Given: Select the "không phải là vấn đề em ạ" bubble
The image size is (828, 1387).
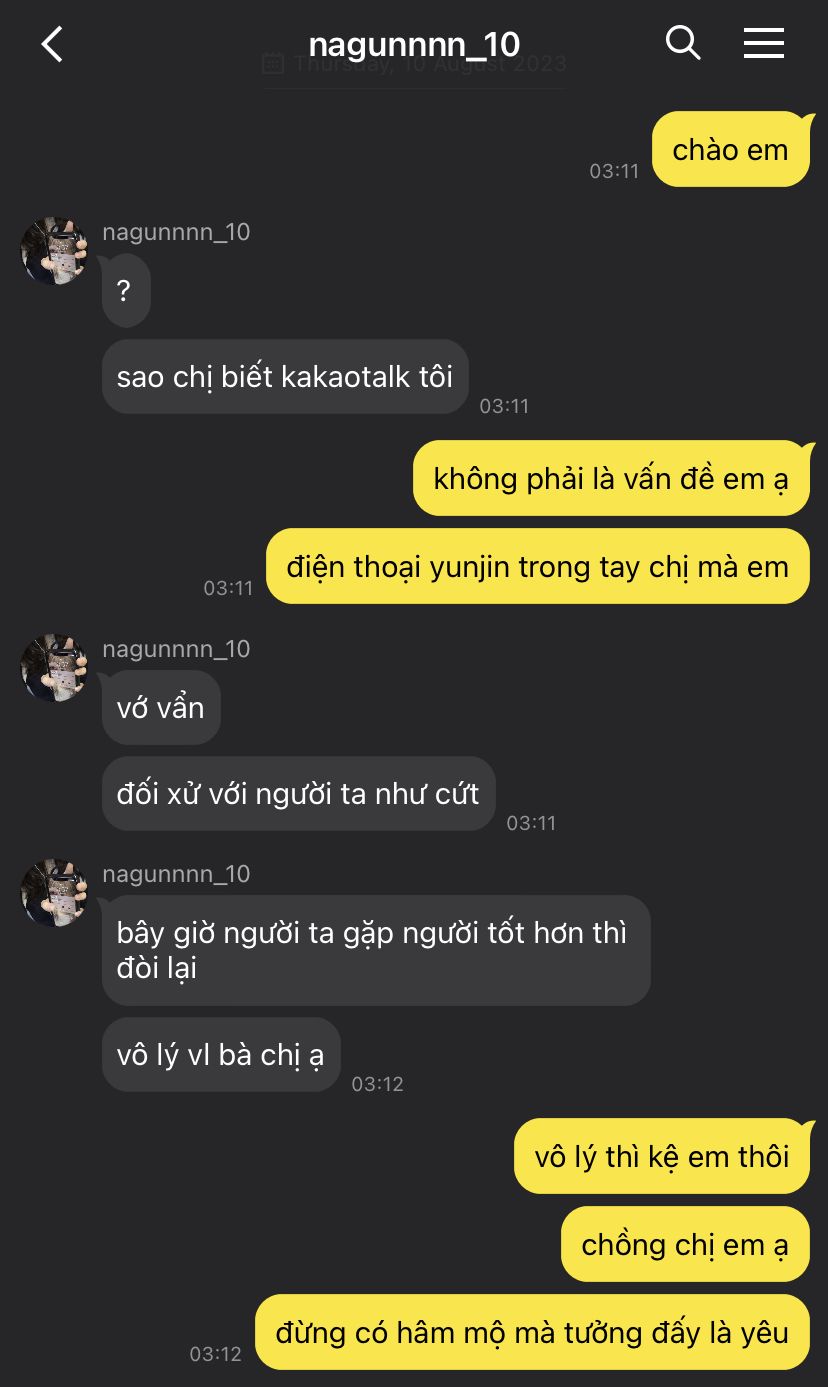Looking at the screenshot, I should 611,478.
